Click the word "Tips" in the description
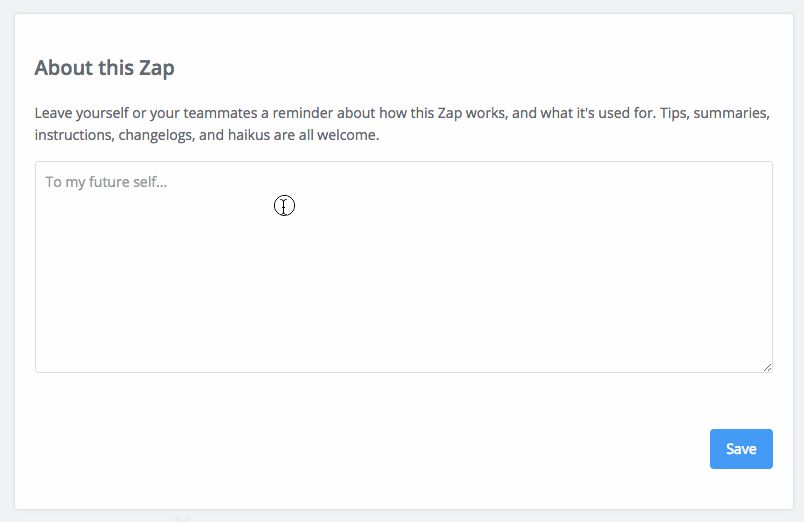The image size is (804, 522). point(675,114)
